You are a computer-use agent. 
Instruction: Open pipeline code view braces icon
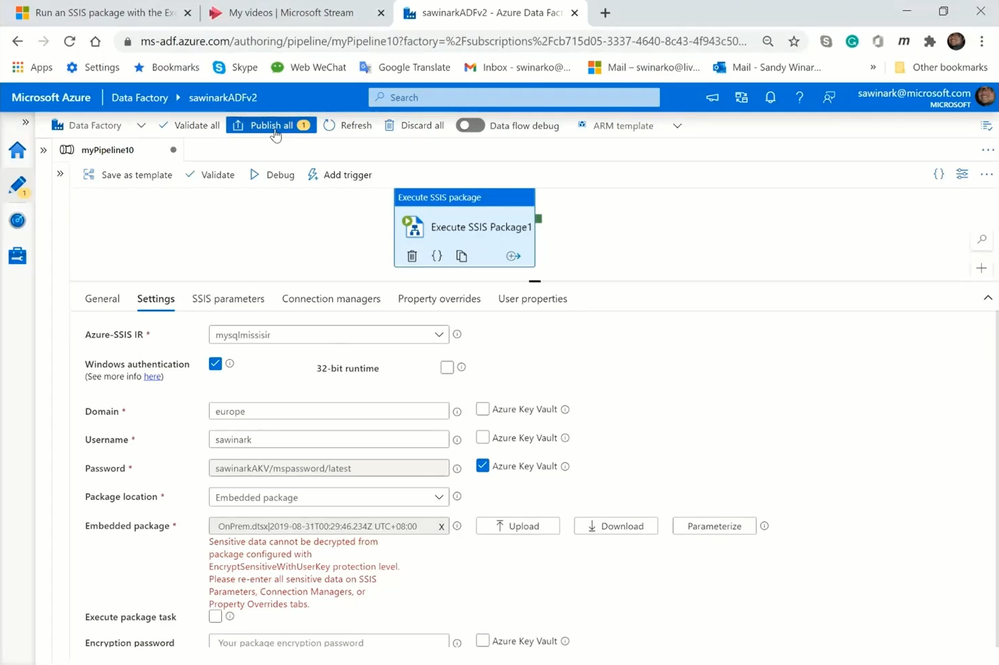[938, 174]
